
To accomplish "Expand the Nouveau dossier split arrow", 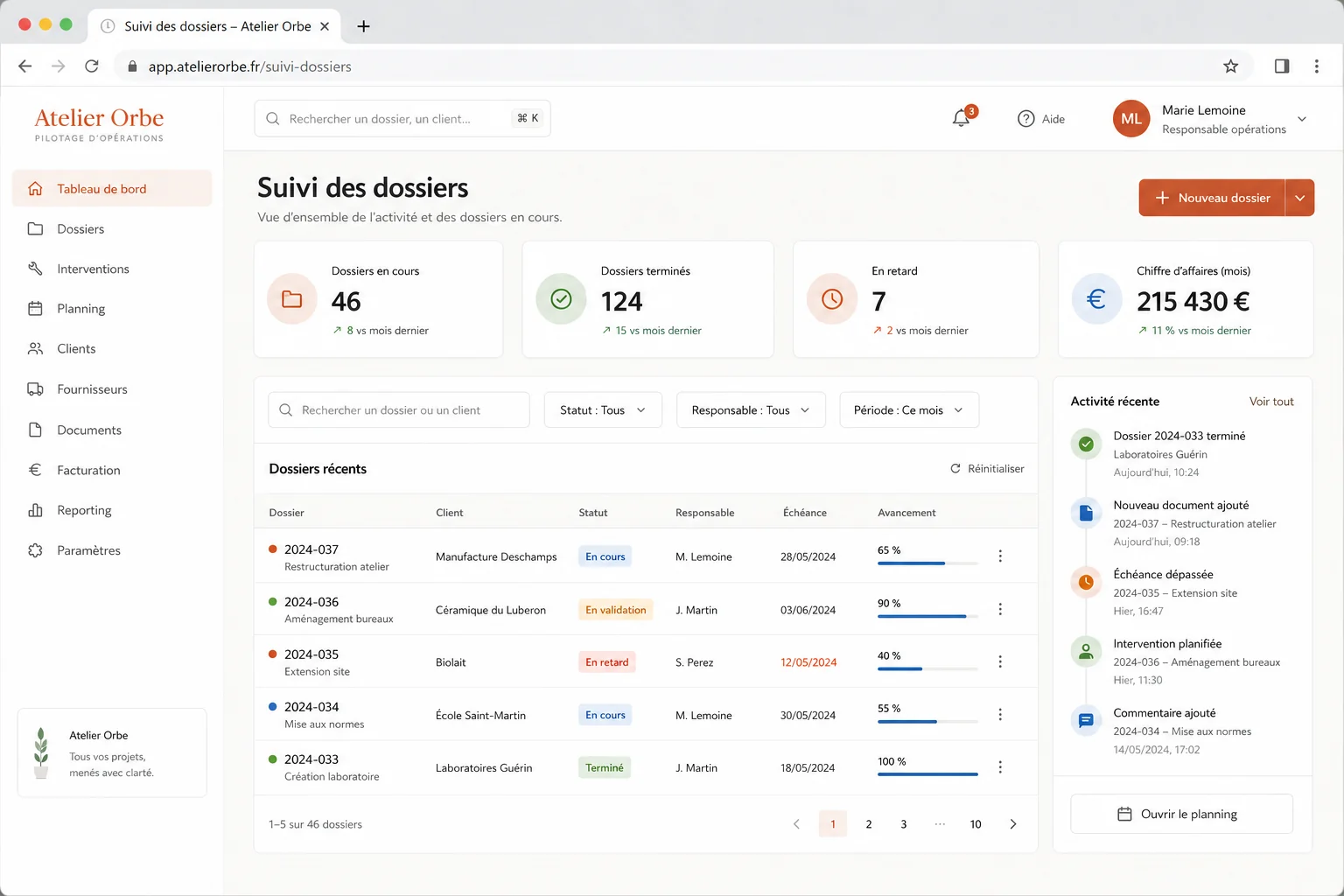I will pos(1300,198).
